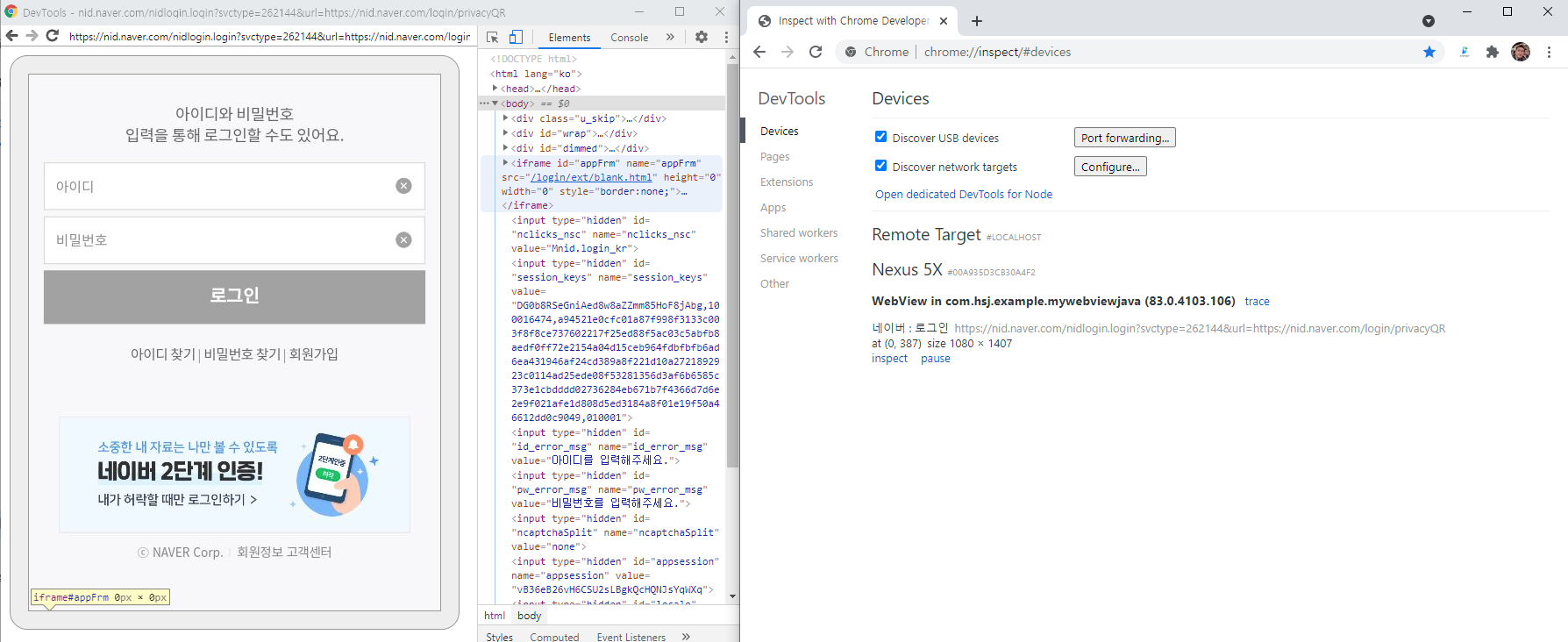Click pause link for the Naver page
Image resolution: width=1568 pixels, height=642 pixels.
[936, 359]
